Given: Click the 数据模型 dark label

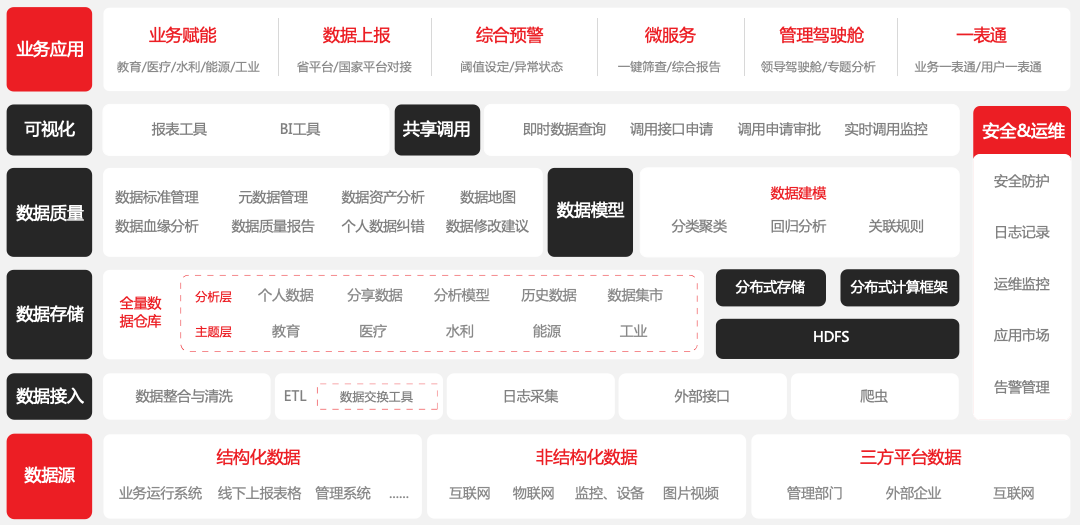Looking at the screenshot, I should click(590, 211).
